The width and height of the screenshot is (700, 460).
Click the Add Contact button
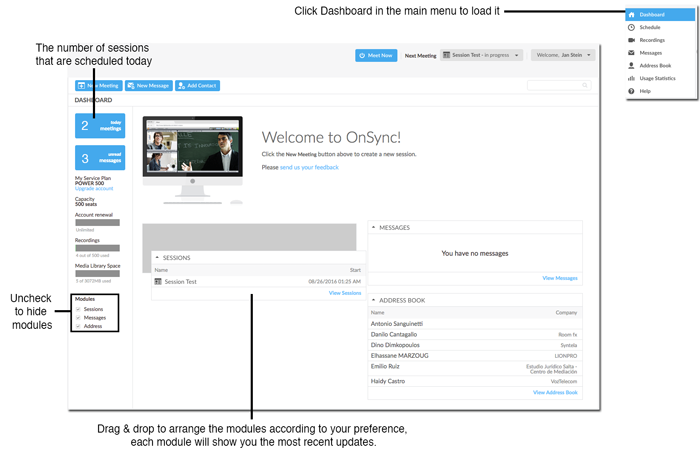197,86
